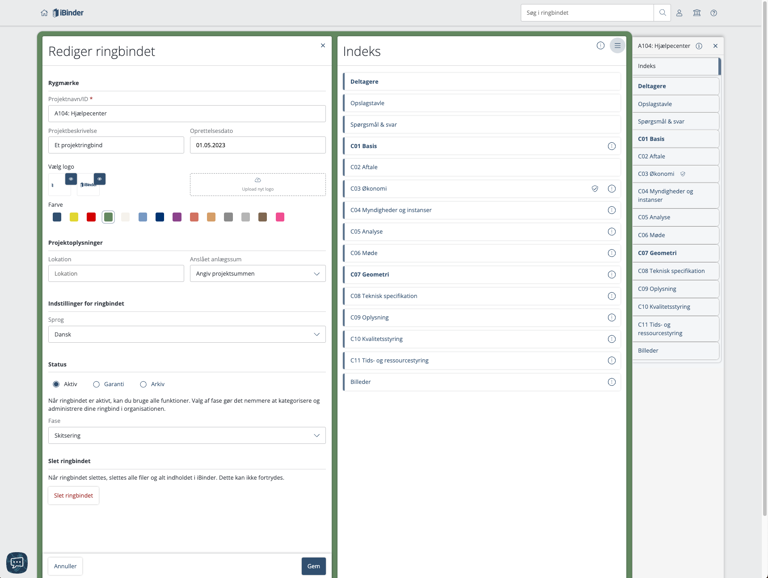Screen dimensions: 768x578
Task: Select the Aktiv status radio button
Action: coord(56,384)
